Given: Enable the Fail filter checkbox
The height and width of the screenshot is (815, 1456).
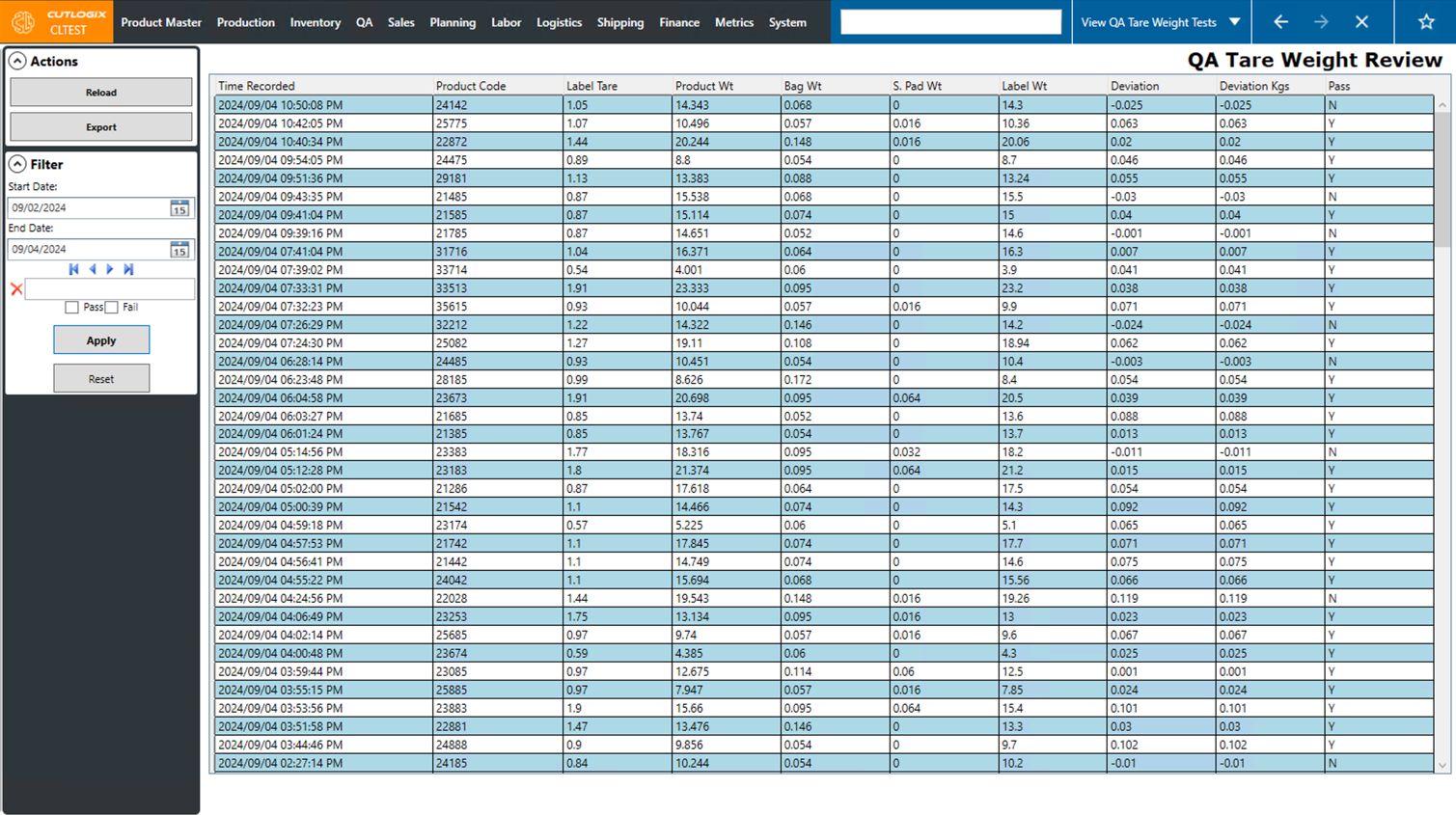Looking at the screenshot, I should pyautogui.click(x=112, y=308).
